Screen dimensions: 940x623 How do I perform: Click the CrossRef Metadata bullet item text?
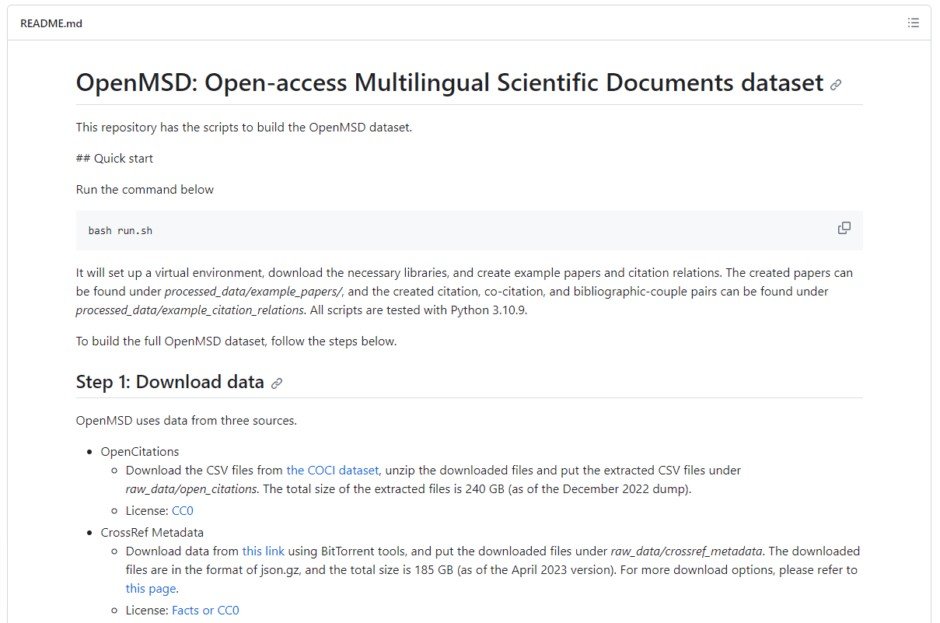(152, 532)
